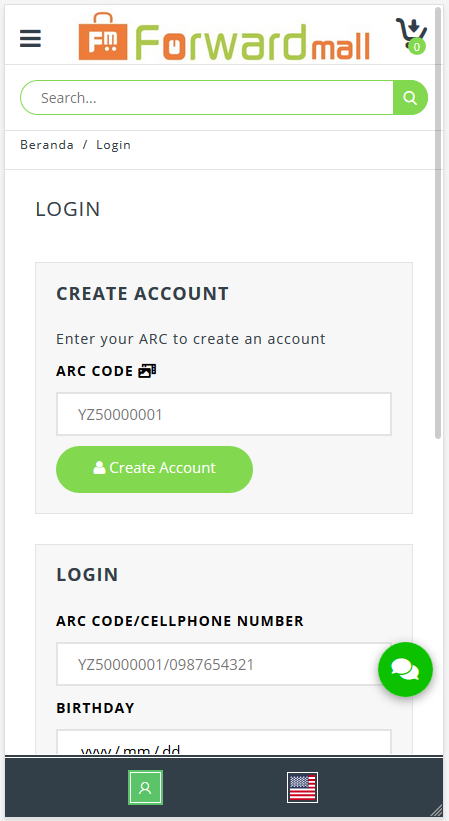Image resolution: width=449 pixels, height=821 pixels.
Task: Click the page vertical scrollbar
Action: [438, 223]
